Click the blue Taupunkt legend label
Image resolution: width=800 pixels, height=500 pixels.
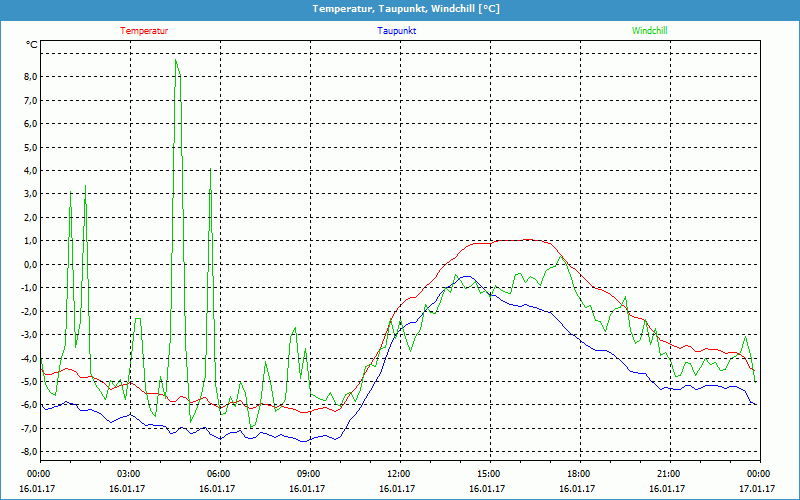click(396, 31)
